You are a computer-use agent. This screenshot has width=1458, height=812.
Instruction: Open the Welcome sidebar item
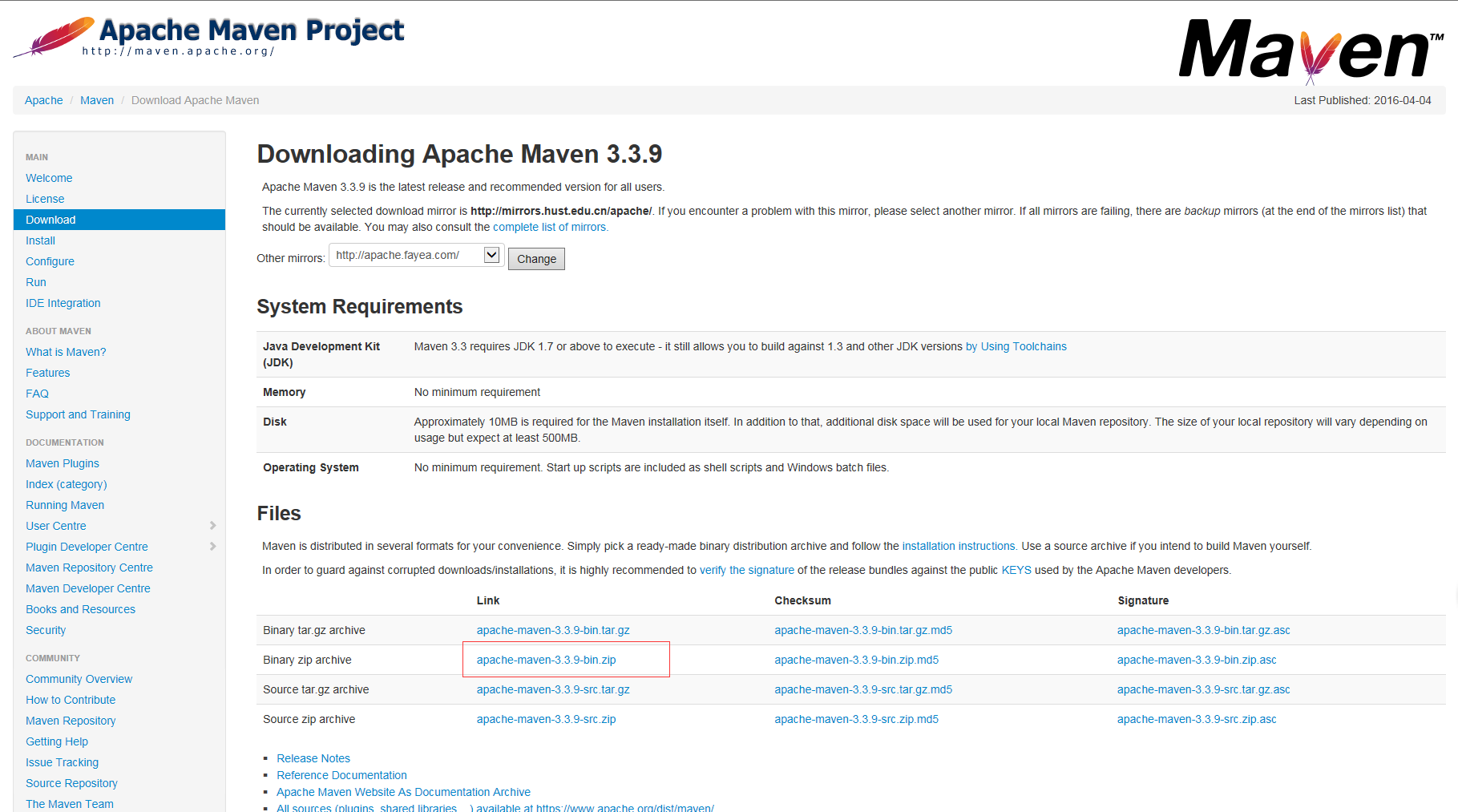coord(49,178)
